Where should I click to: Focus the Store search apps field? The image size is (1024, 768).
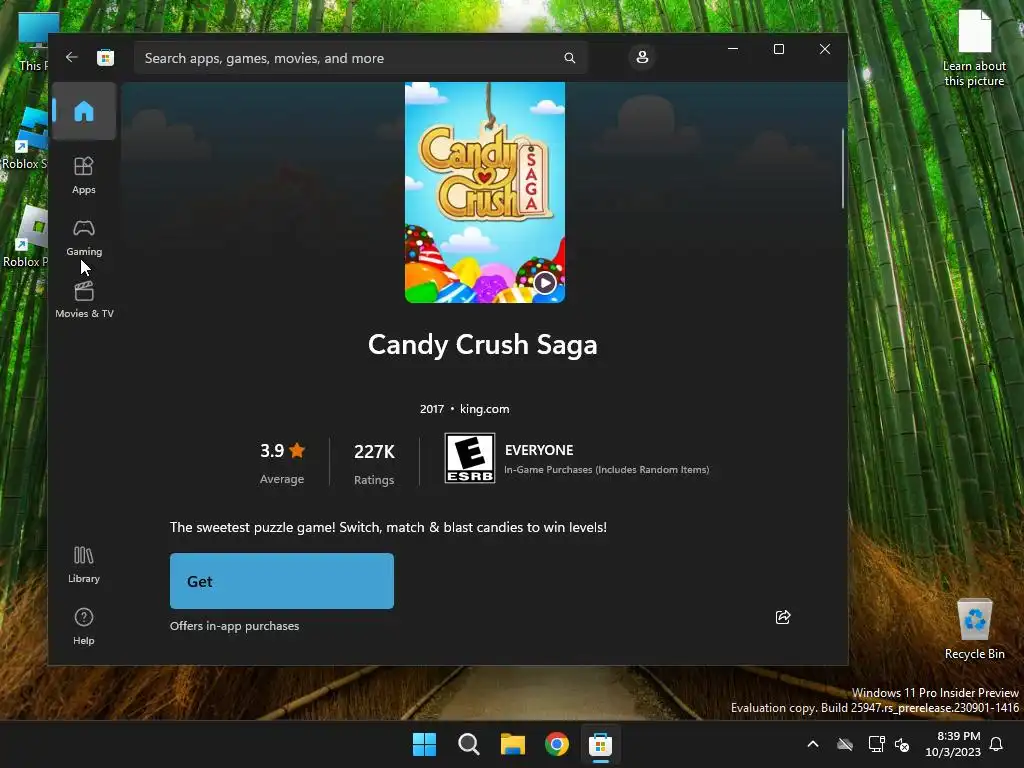point(360,58)
